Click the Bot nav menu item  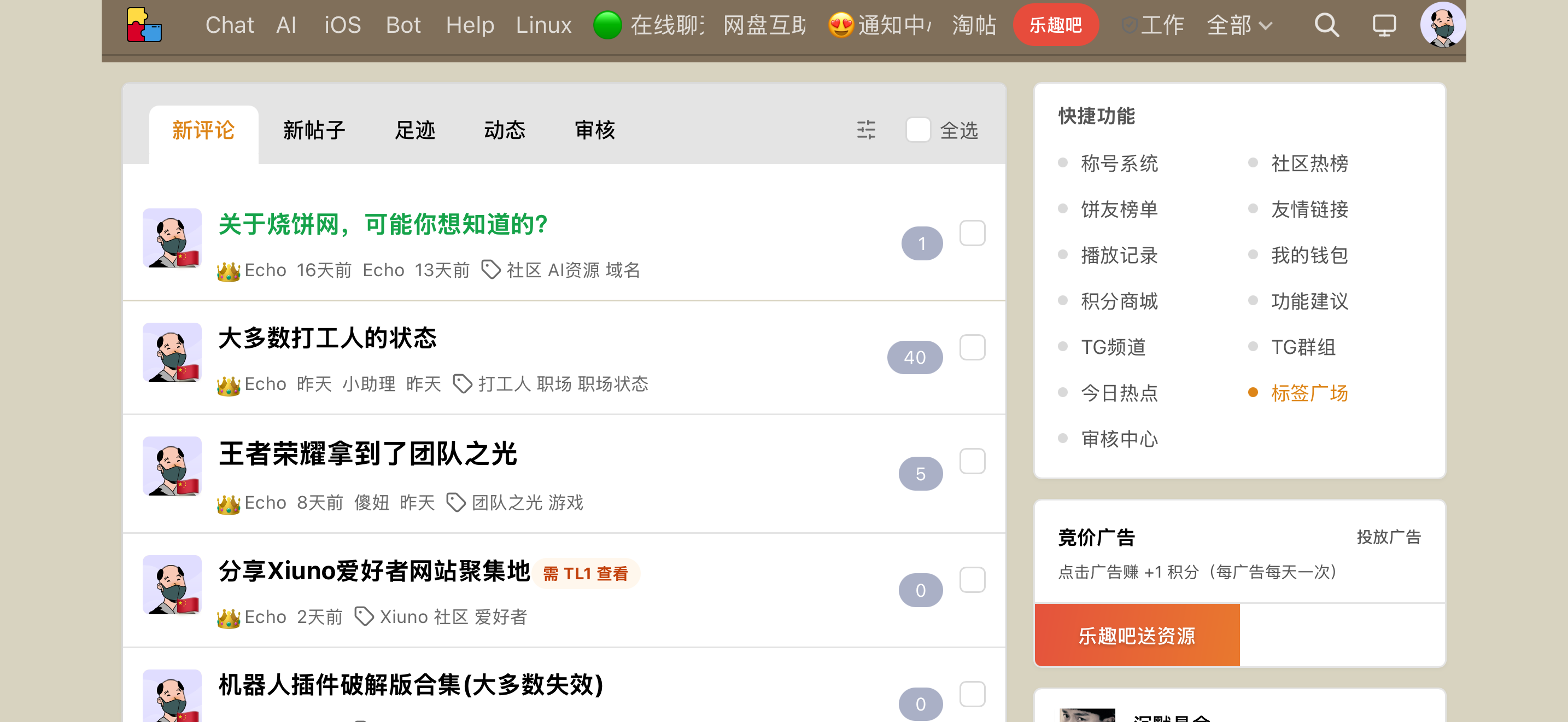pyautogui.click(x=403, y=25)
